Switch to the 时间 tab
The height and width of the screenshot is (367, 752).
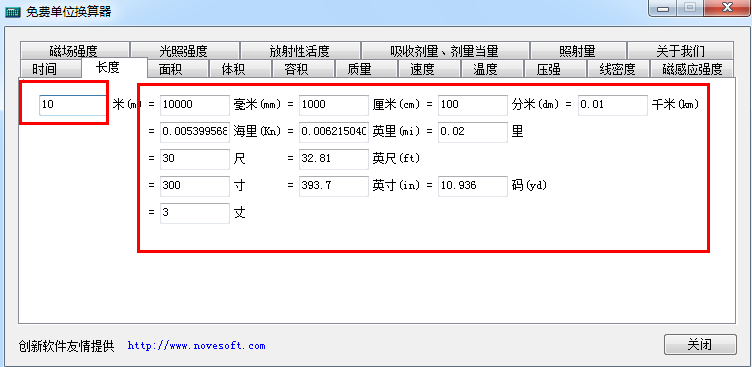[51, 69]
